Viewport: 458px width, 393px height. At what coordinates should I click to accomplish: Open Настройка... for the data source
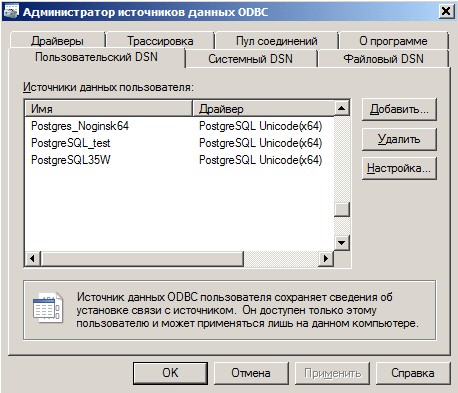tap(399, 168)
